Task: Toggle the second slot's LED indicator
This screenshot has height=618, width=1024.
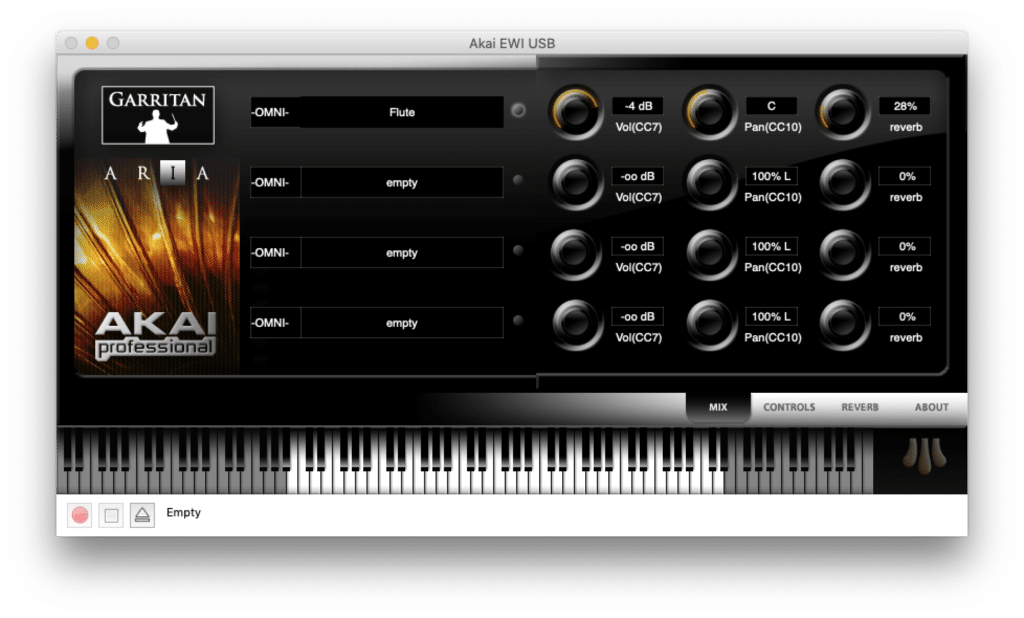Action: 518,181
